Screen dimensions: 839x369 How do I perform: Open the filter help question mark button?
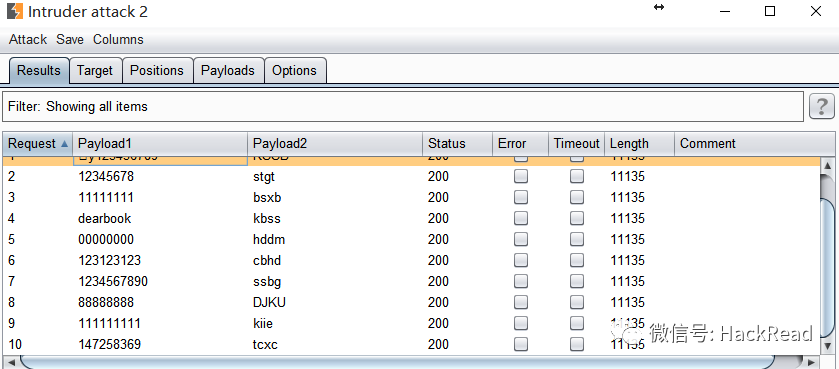click(x=821, y=106)
